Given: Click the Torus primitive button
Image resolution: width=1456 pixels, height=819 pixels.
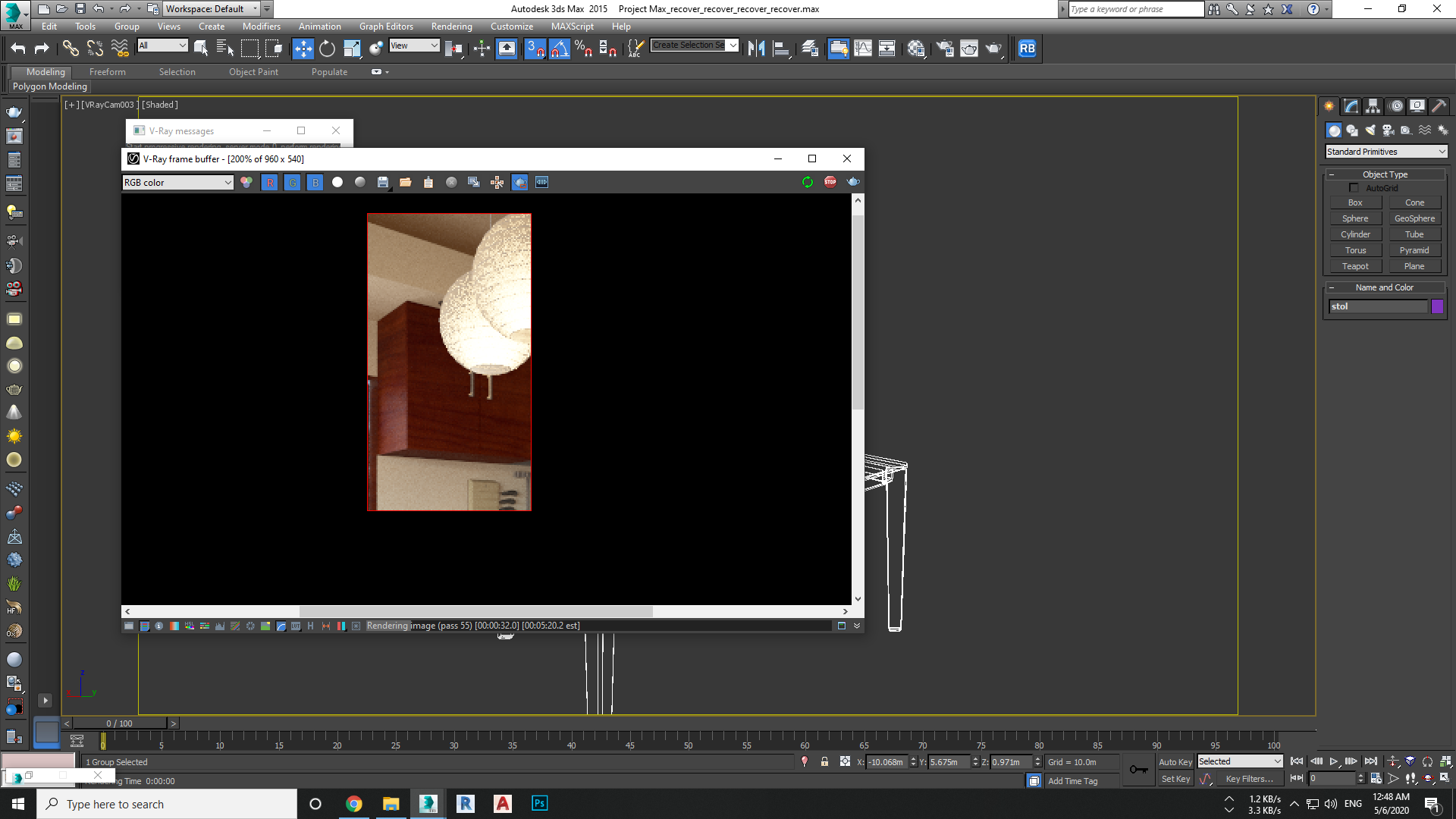Looking at the screenshot, I should (x=1355, y=251).
